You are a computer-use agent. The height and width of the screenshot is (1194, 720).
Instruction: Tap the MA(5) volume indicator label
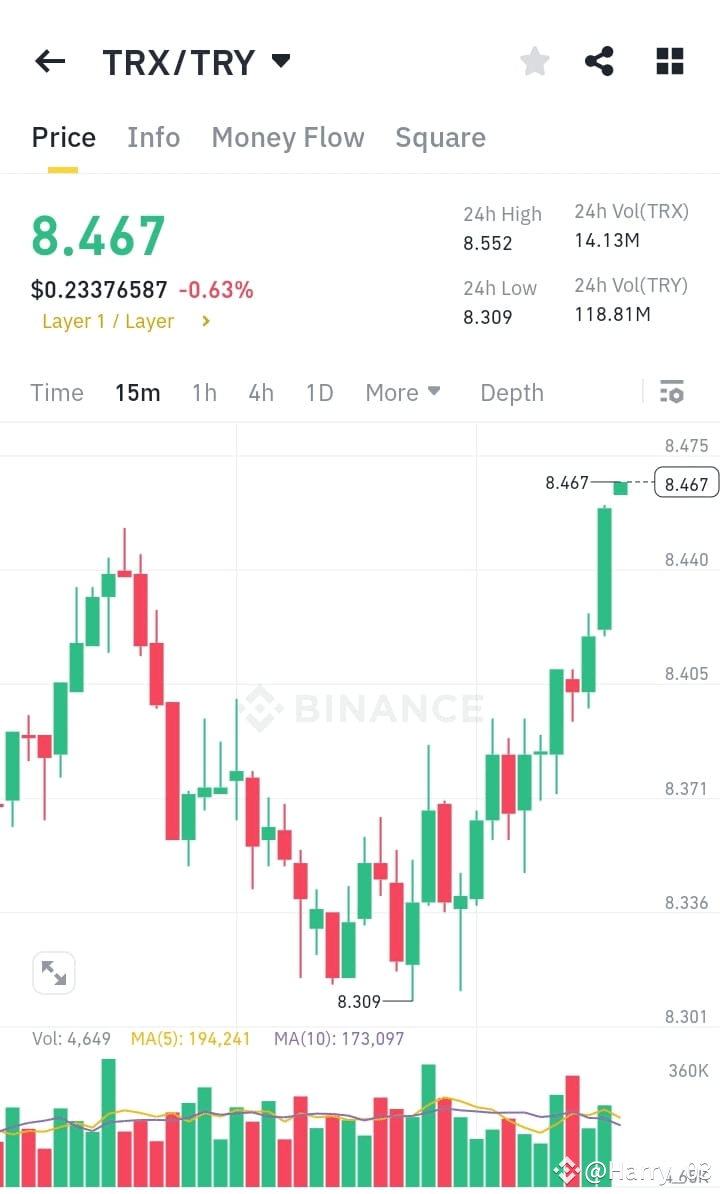click(x=190, y=1039)
